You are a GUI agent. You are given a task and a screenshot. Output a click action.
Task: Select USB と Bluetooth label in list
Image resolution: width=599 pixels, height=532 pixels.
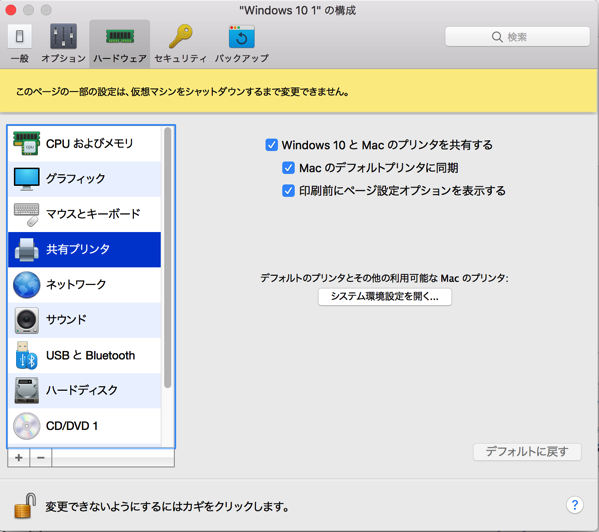pos(91,356)
